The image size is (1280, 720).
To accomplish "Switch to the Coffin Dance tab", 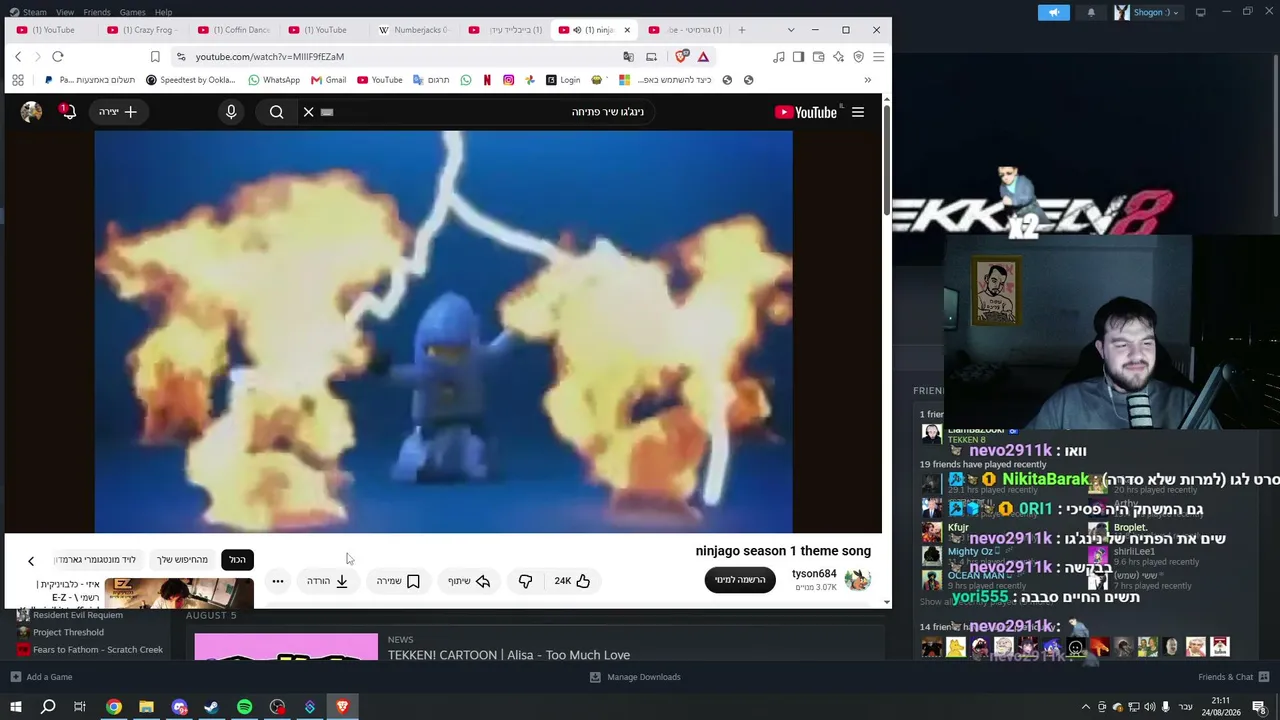I will click(x=235, y=30).
